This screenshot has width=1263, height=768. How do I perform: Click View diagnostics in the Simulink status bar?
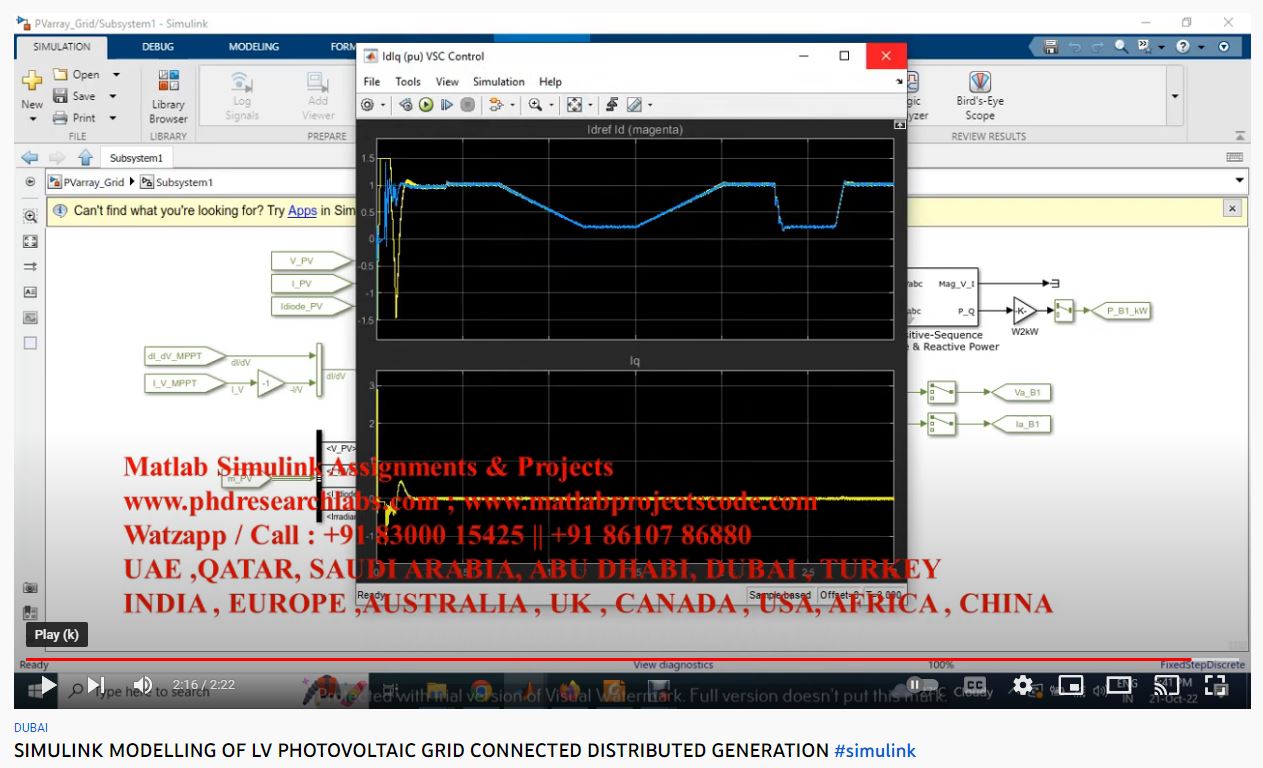click(x=673, y=665)
